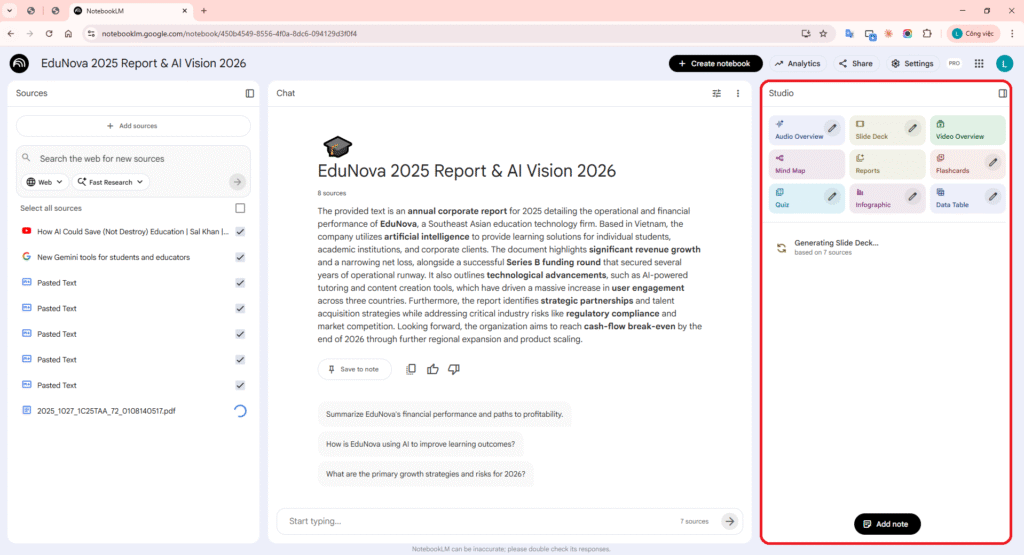1024x555 pixels.
Task: Open the Web source type dropdown
Action: coord(45,182)
